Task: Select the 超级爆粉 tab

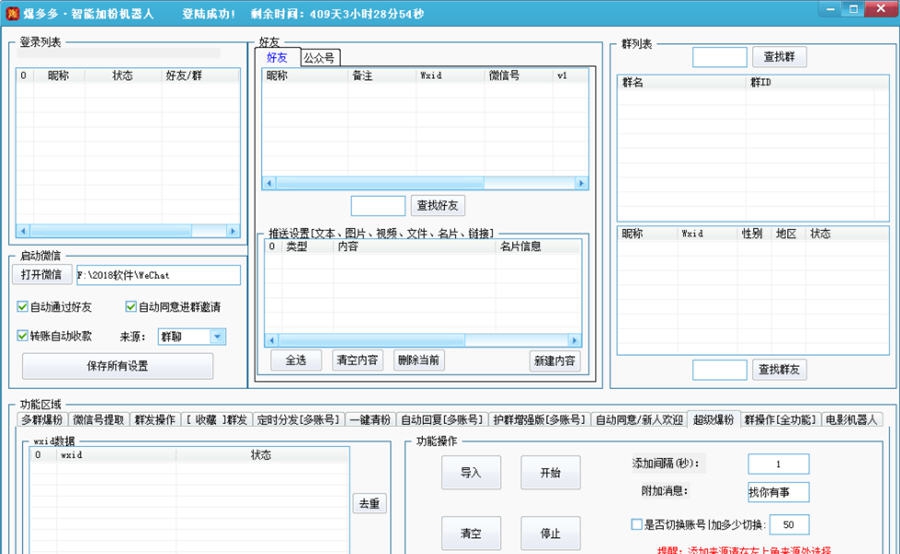Action: [713, 419]
